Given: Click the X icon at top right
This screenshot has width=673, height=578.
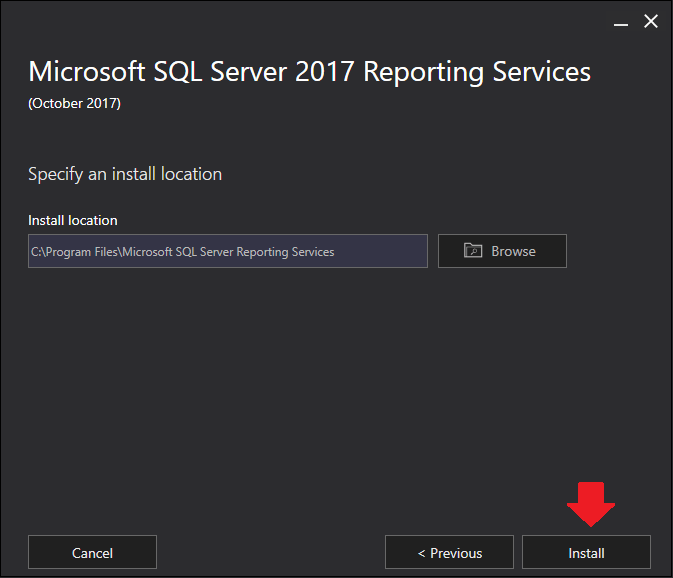Looking at the screenshot, I should 651,21.
